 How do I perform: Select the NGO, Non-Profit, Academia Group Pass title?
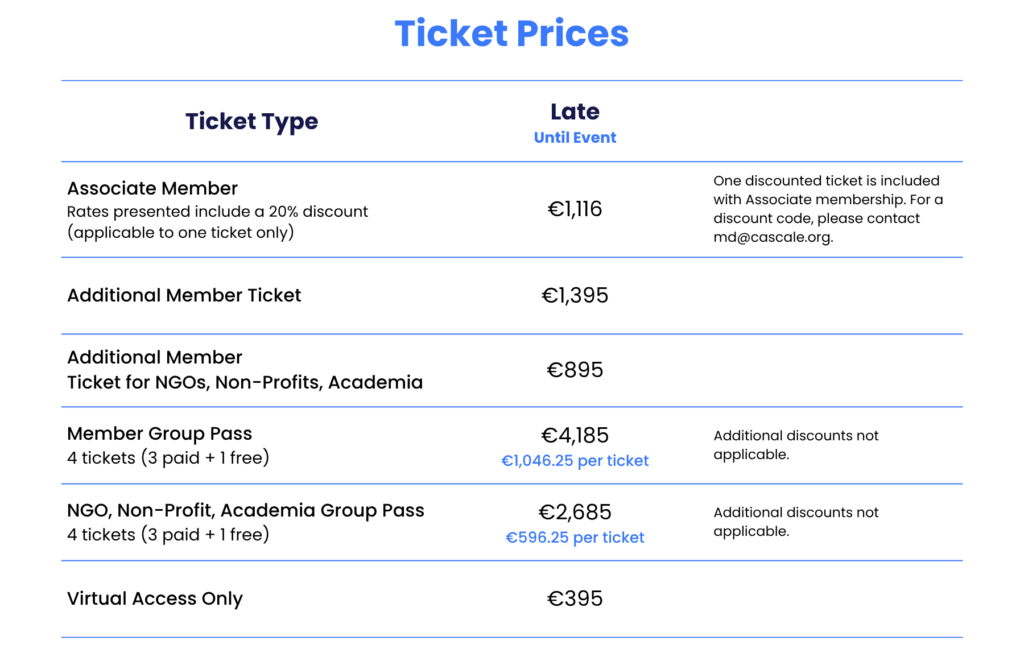246,510
